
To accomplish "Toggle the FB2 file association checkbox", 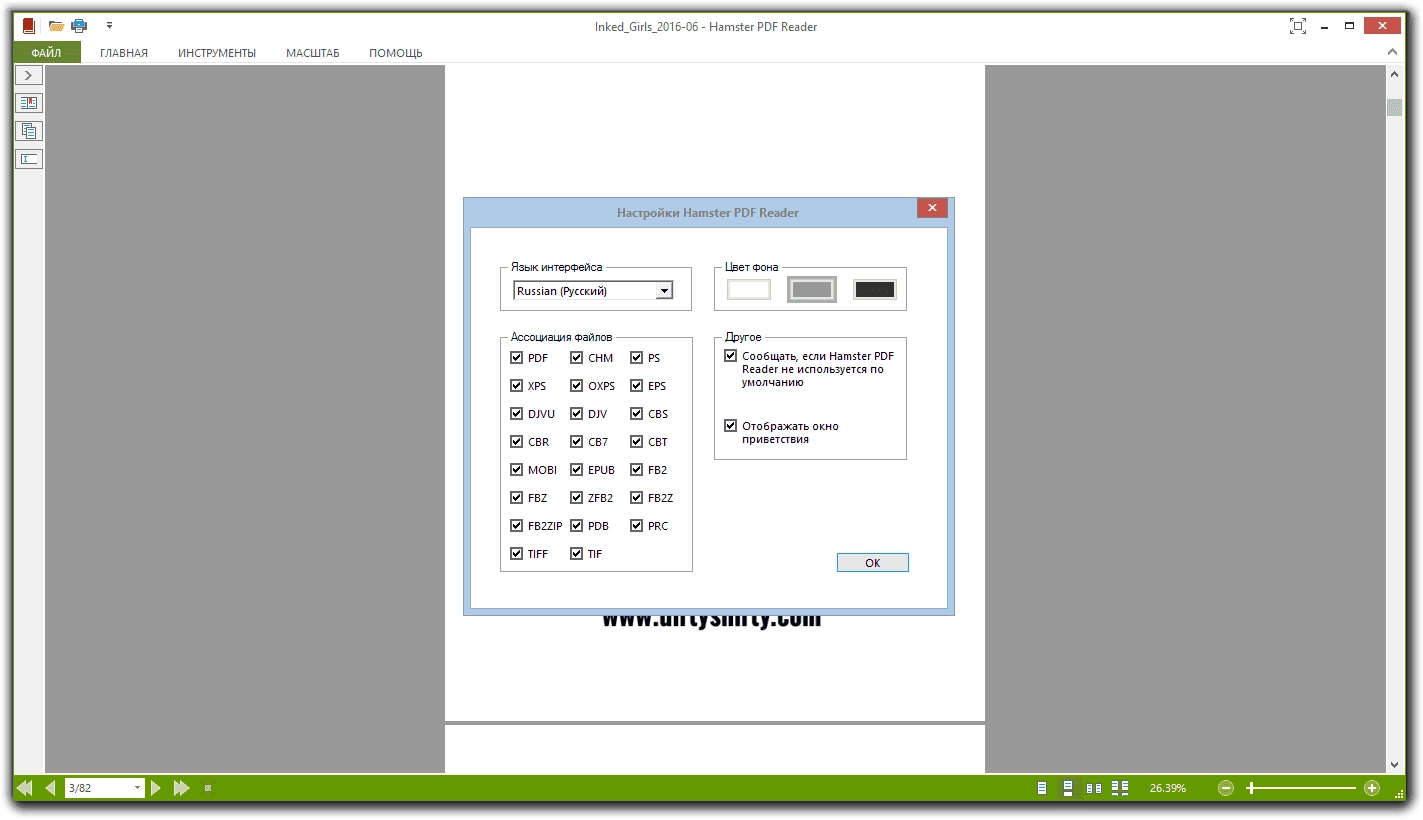I will pyautogui.click(x=637, y=469).
